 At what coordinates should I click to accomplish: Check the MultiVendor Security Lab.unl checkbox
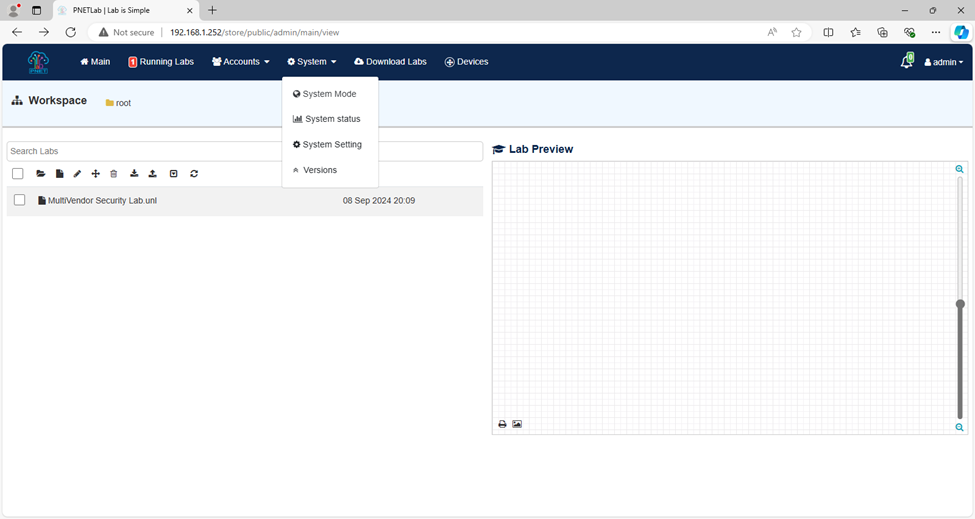[x=19, y=200]
